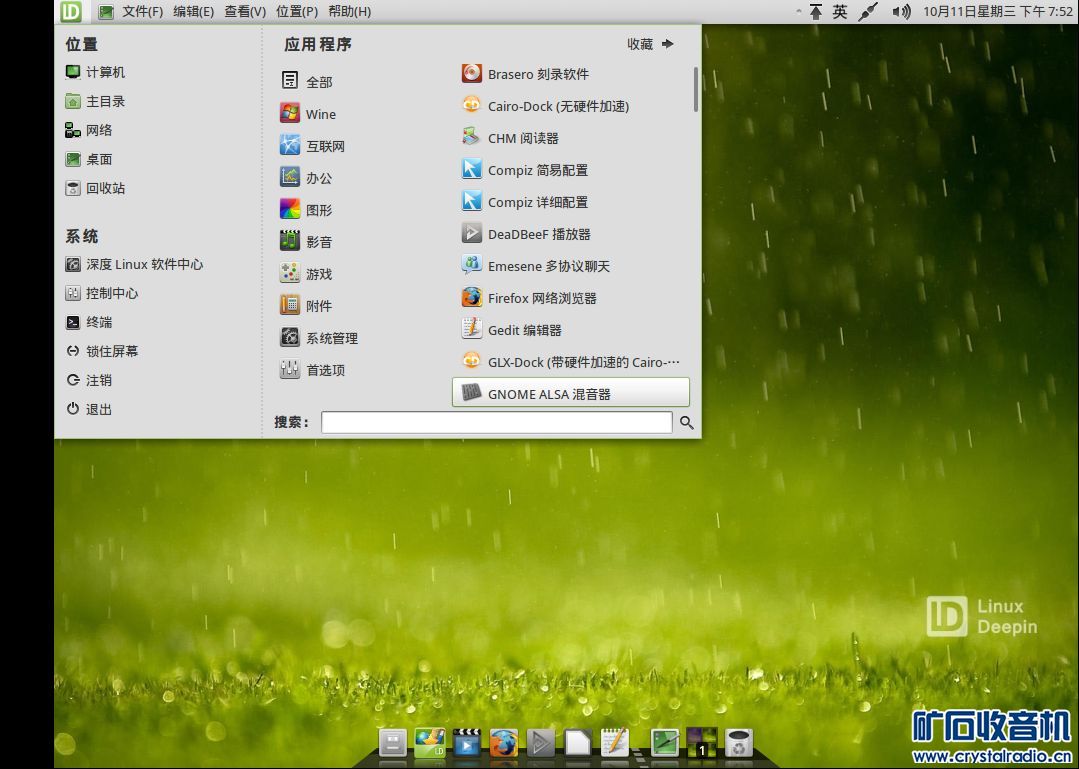The height and width of the screenshot is (769, 1079).
Task: Click inside the 搜索 search field
Action: tap(496, 422)
